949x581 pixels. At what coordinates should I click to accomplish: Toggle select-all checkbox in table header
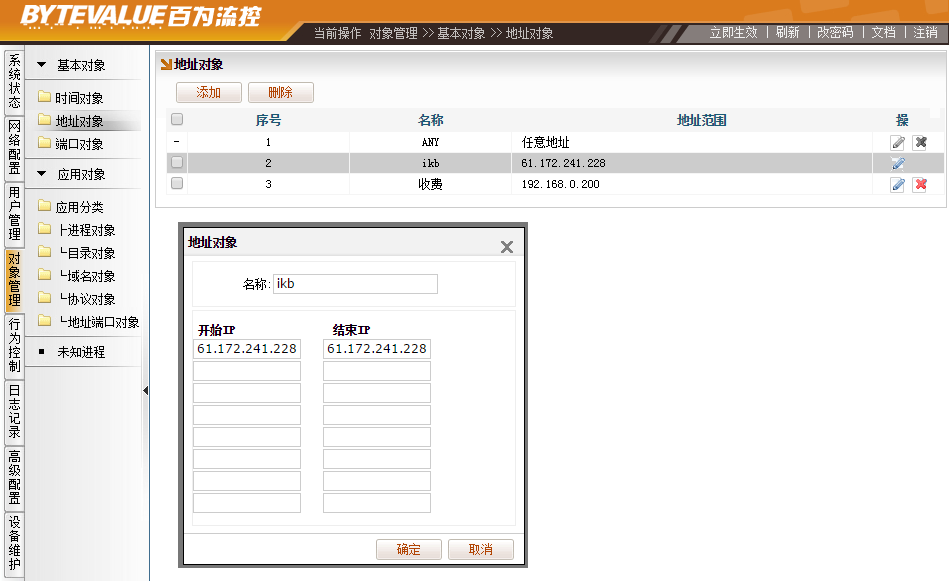(177, 120)
